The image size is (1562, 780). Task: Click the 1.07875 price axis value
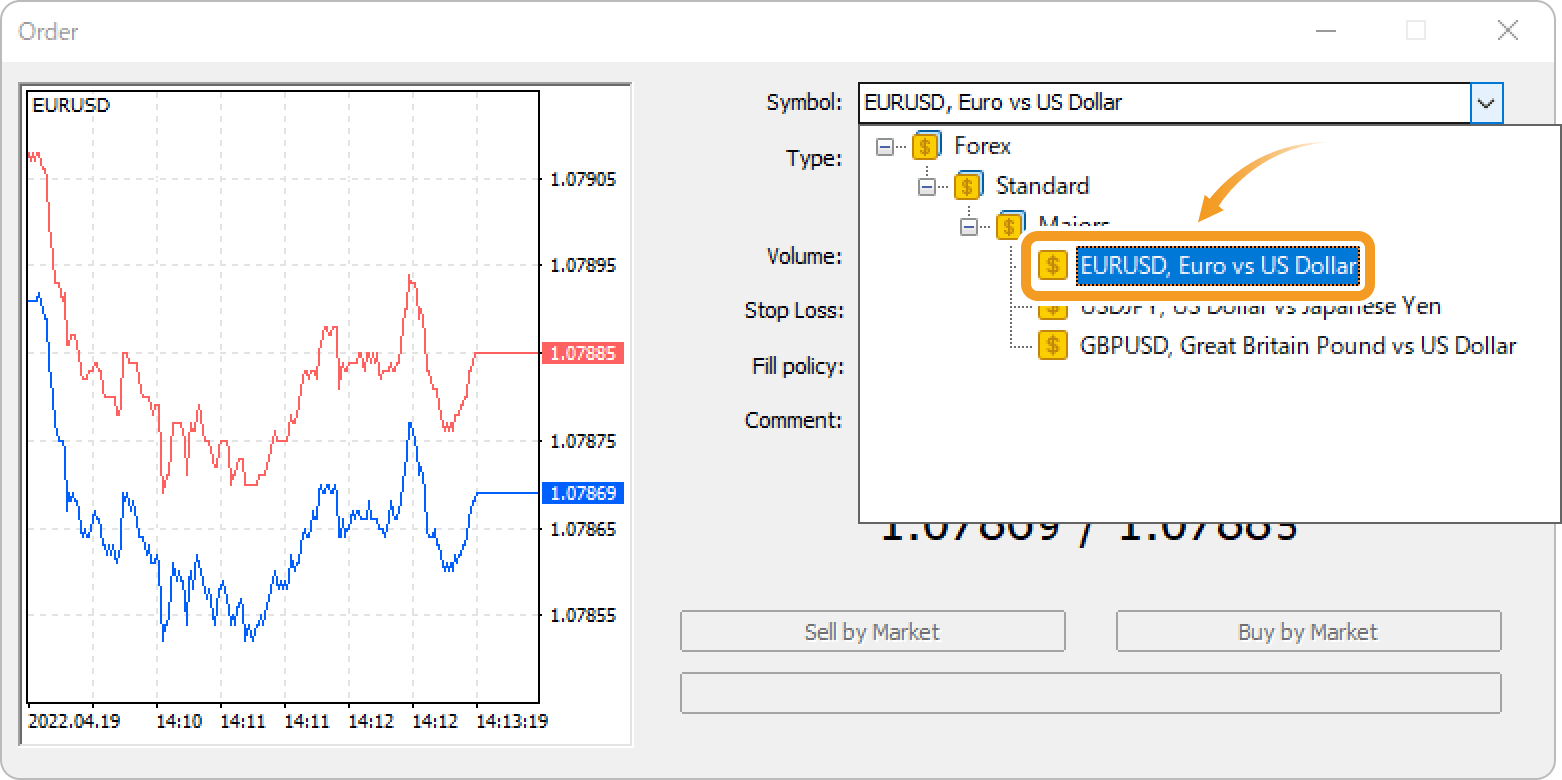[583, 441]
